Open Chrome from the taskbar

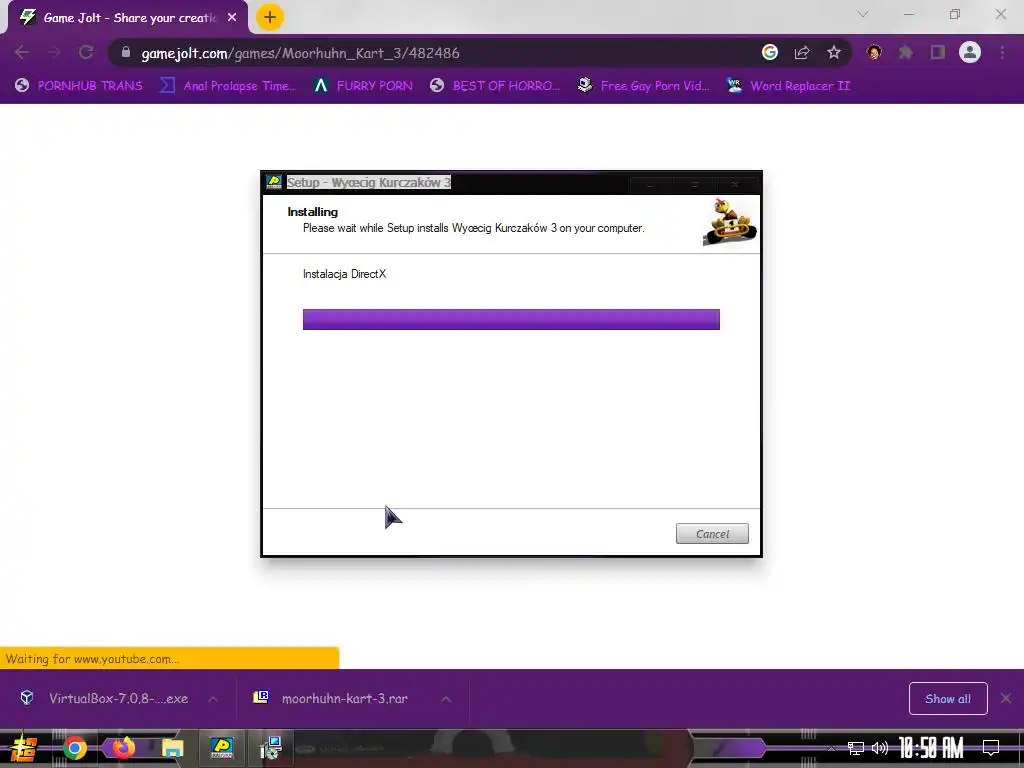74,748
